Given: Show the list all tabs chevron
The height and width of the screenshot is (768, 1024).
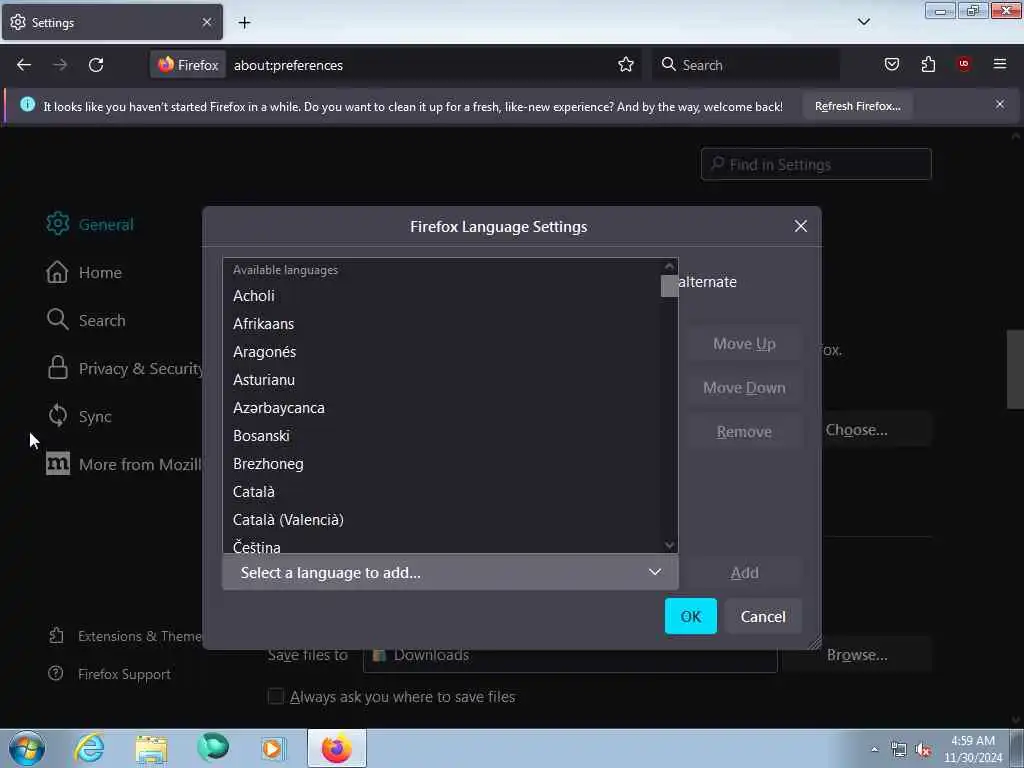Looking at the screenshot, I should pos(863,22).
